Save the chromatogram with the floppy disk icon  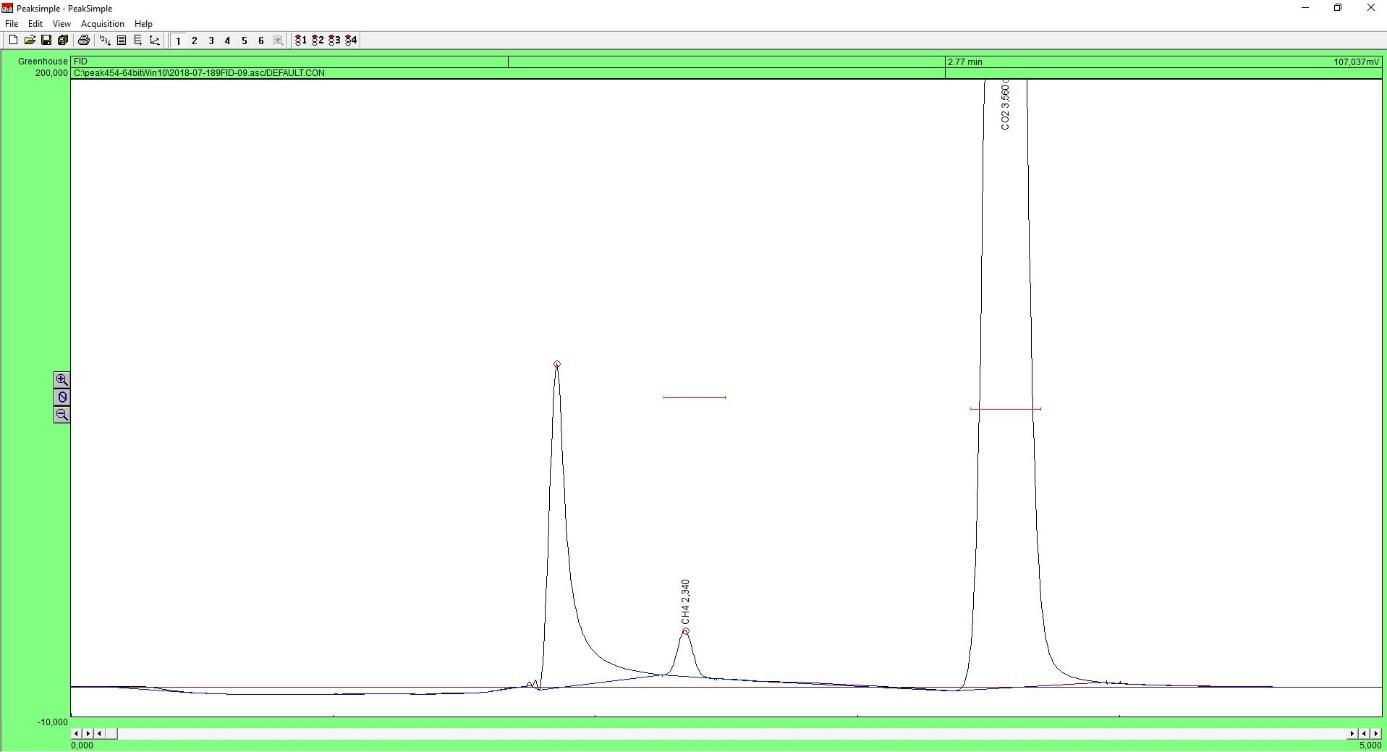tap(46, 40)
